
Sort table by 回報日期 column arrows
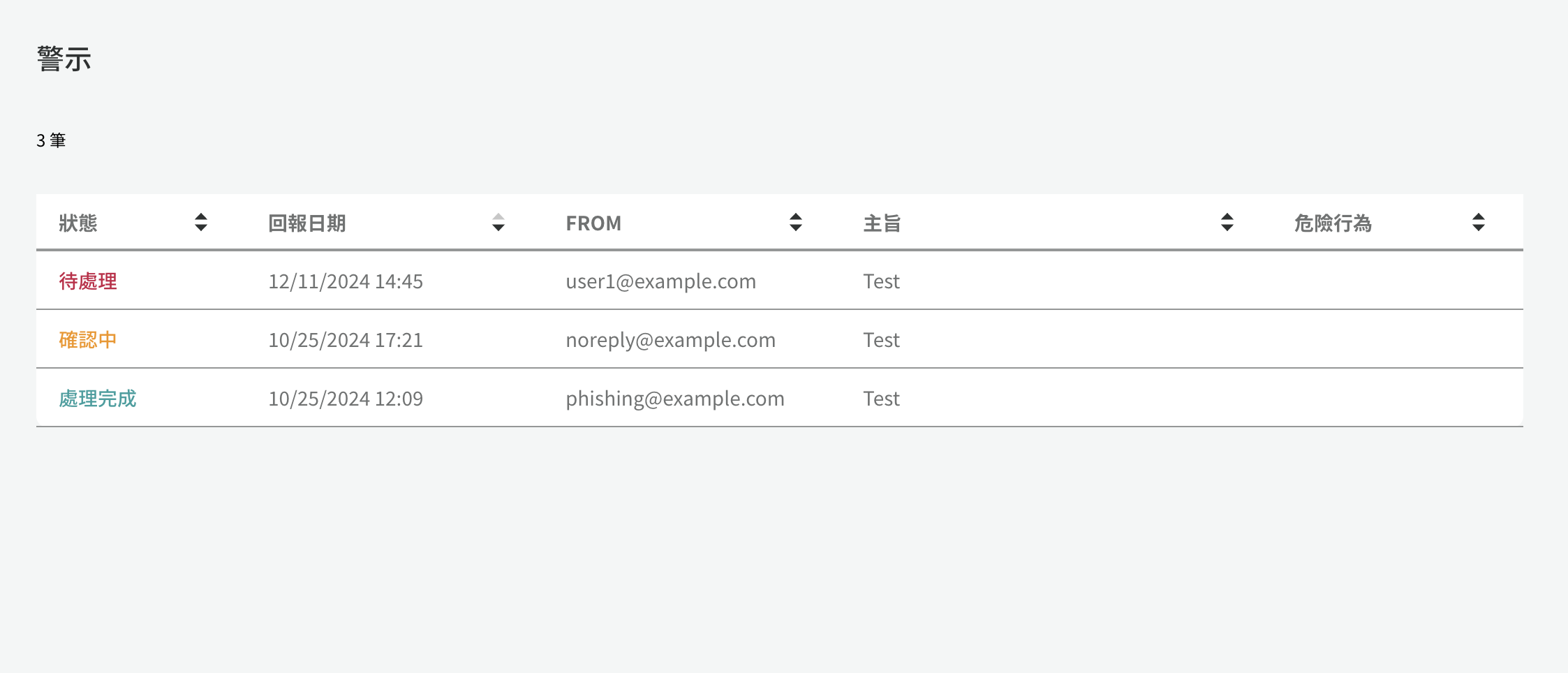pyautogui.click(x=498, y=222)
